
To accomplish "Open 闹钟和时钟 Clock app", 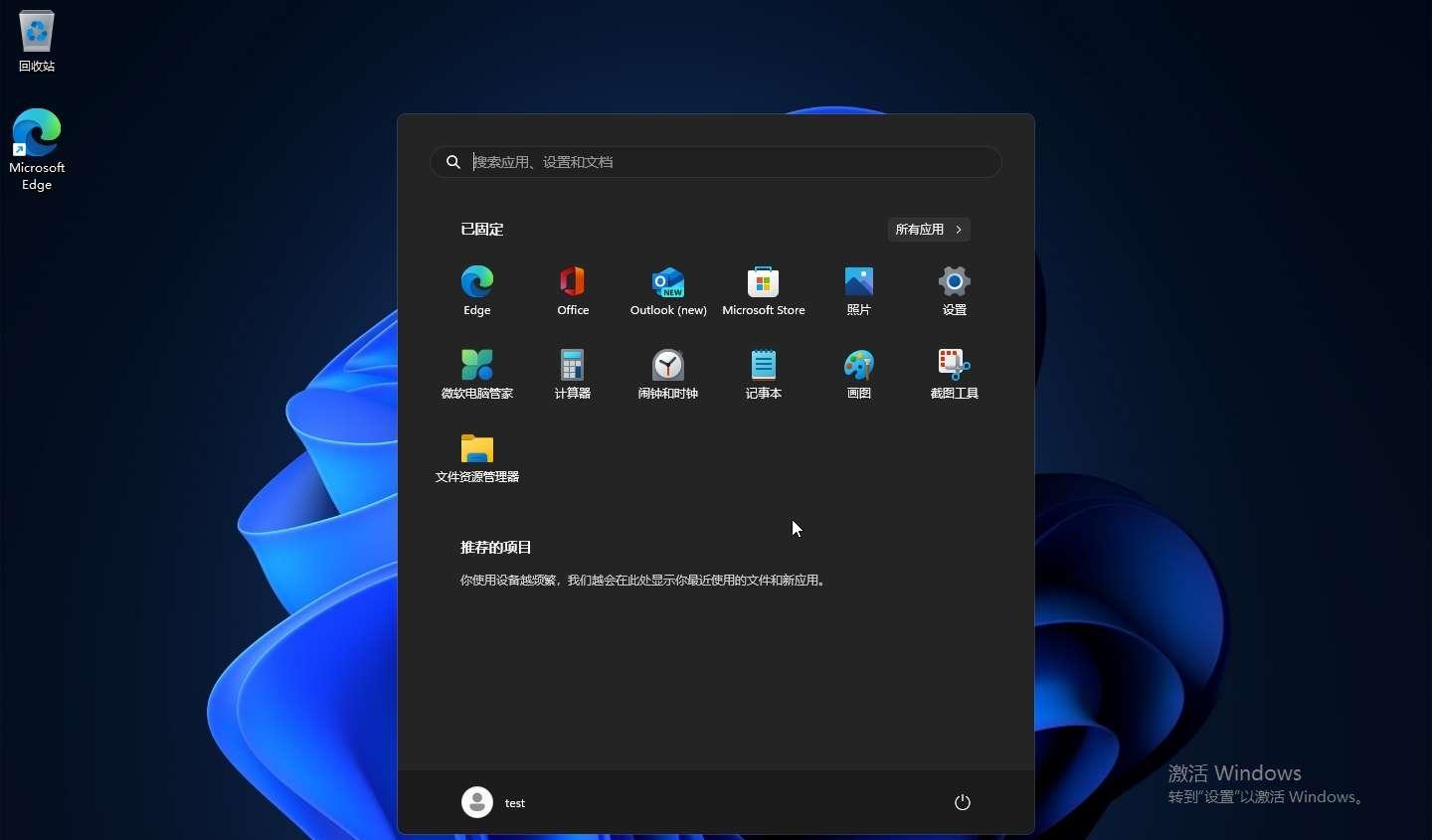I will point(668,374).
